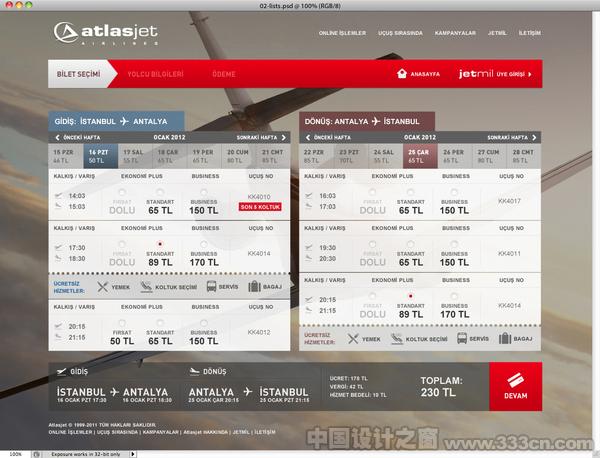The height and width of the screenshot is (458, 600).
Task: Switch to the Ödeme step
Action: (224, 74)
